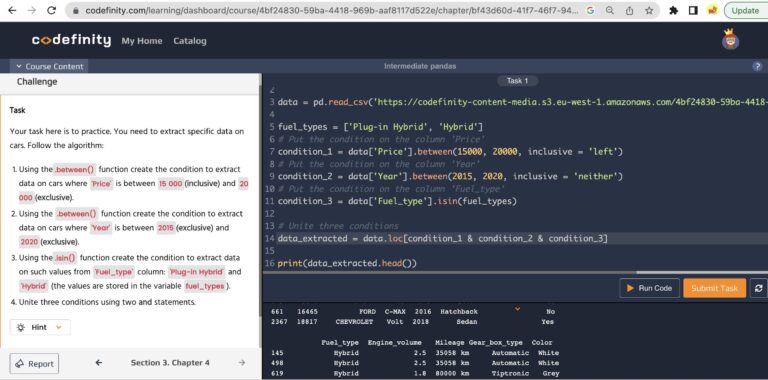Viewport: 768px width, 380px height.
Task: Go back with browser back arrow
Action: pos(12,10)
